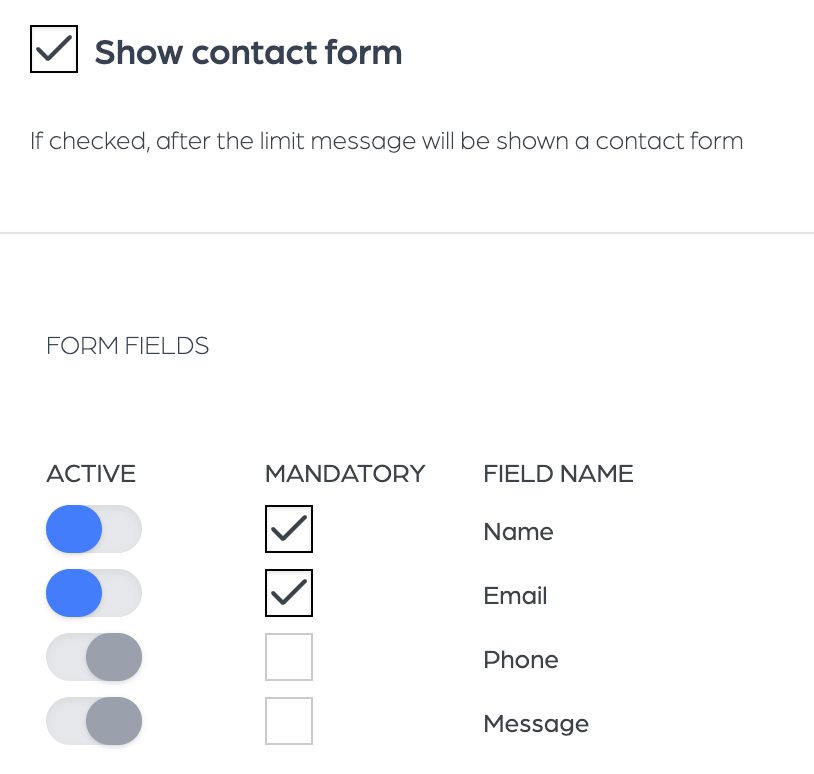814x774 pixels.
Task: Uncheck the mandatory box for Name
Action: pyautogui.click(x=289, y=529)
